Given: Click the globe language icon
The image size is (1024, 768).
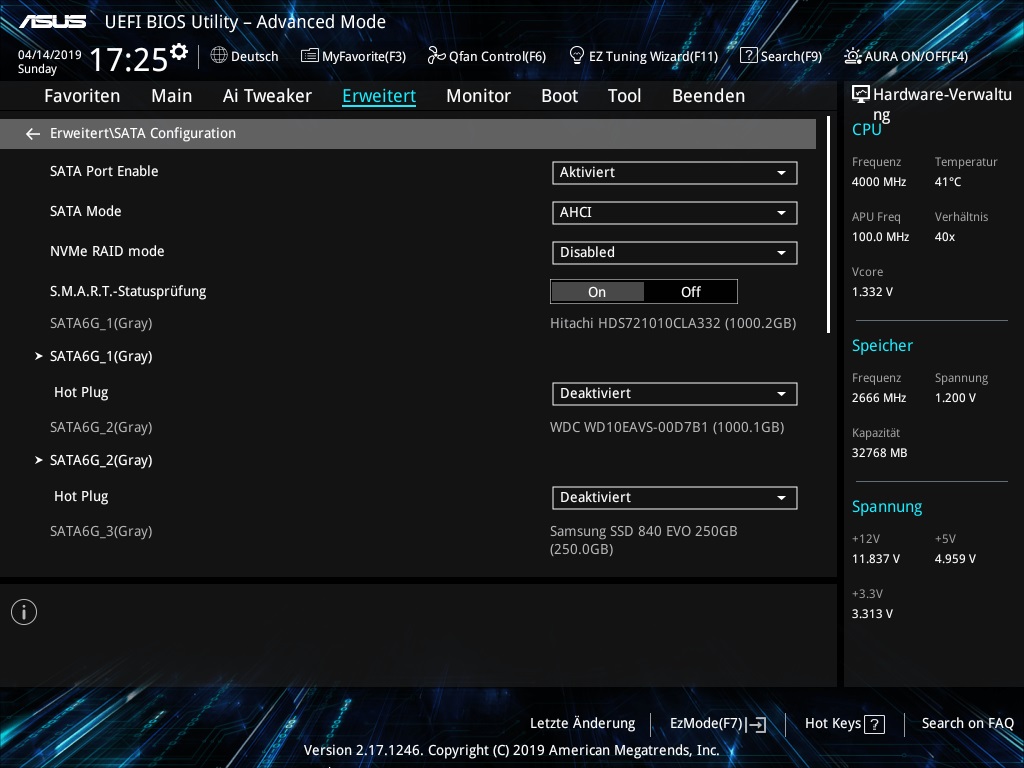Looking at the screenshot, I should tap(219, 56).
